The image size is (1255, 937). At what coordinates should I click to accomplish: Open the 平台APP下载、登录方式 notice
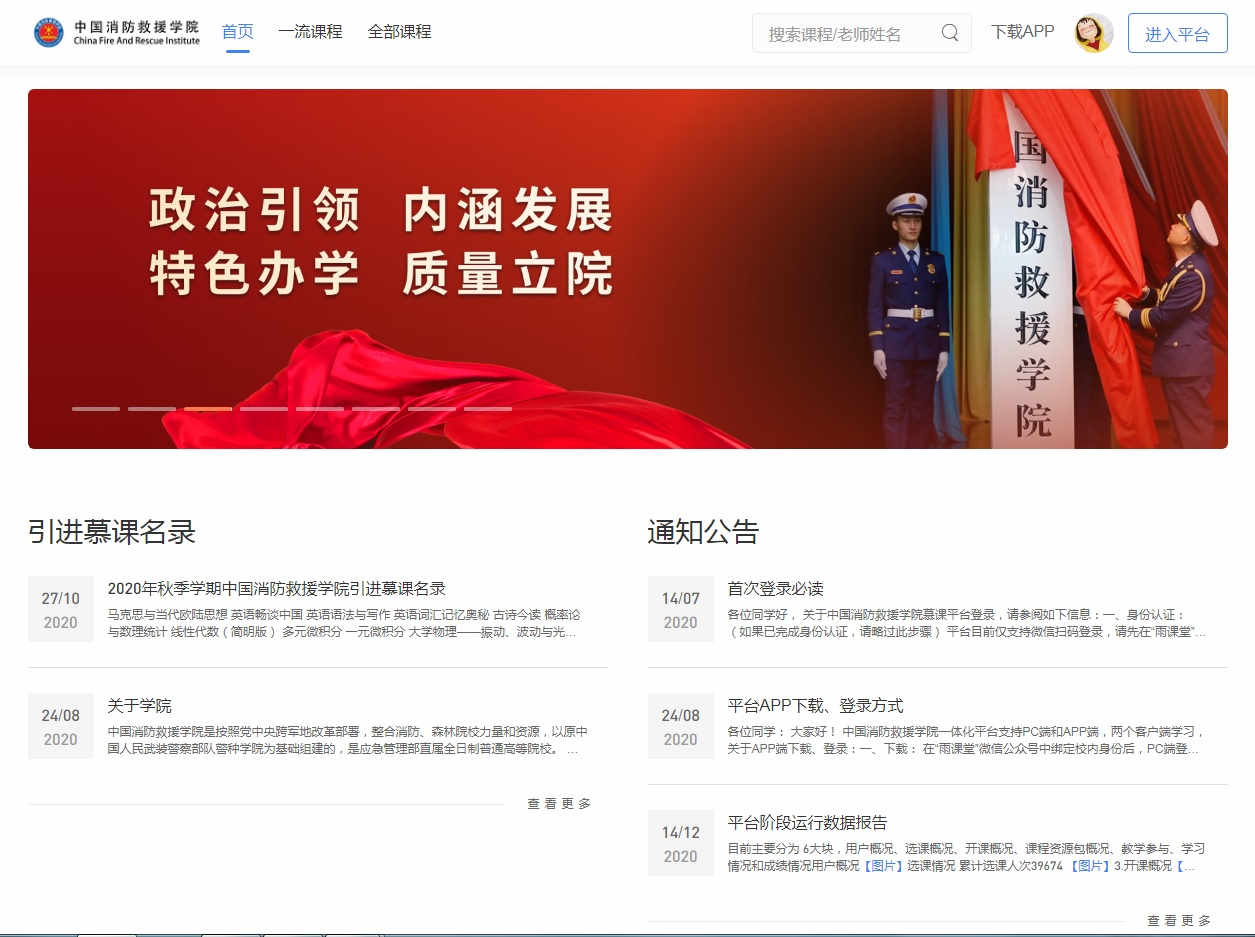(x=816, y=706)
